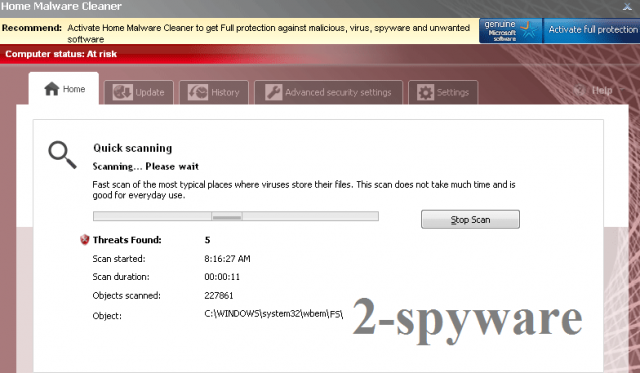Click the quick scan progress bar

tap(236, 216)
